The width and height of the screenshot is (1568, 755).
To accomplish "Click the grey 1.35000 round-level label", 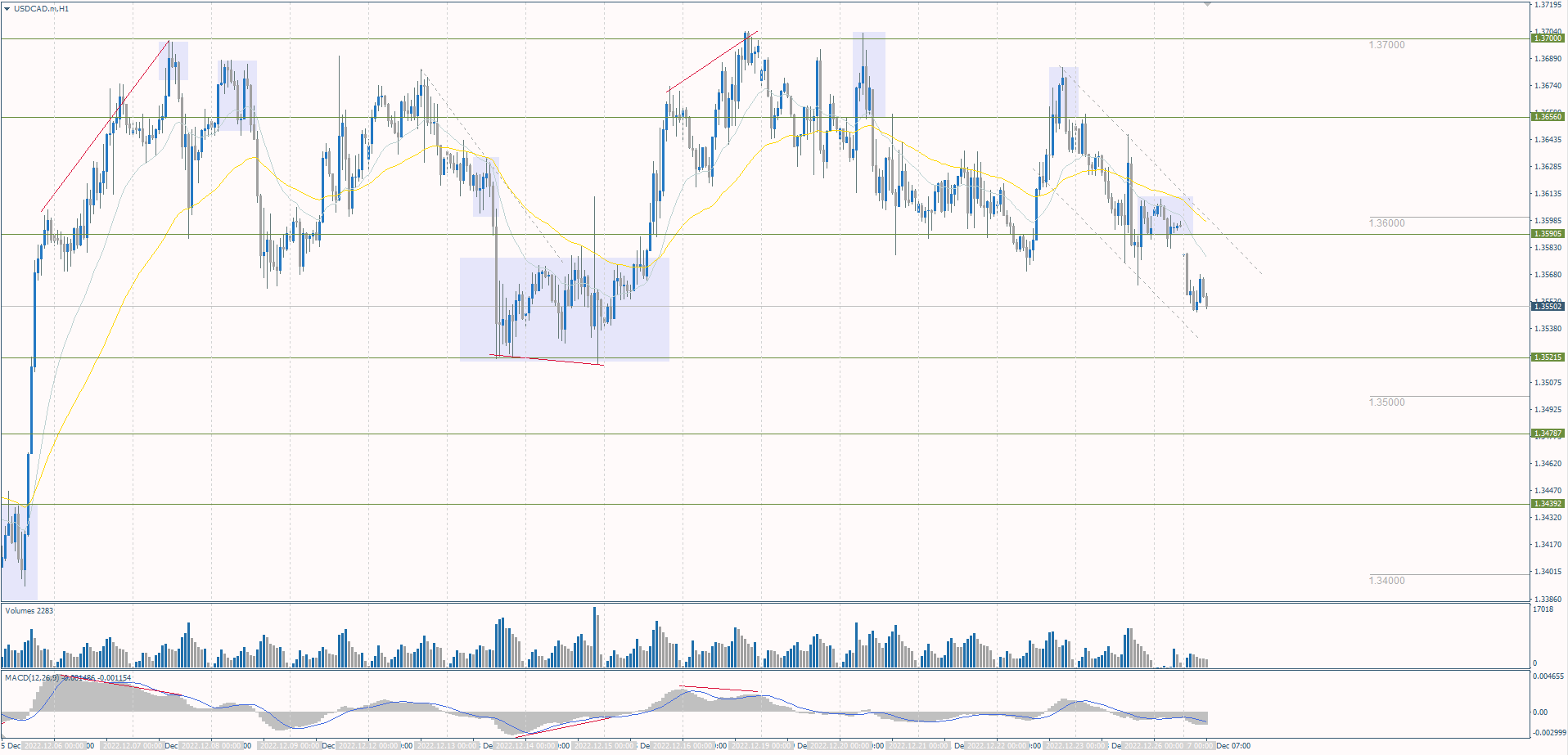I will pyautogui.click(x=1386, y=402).
